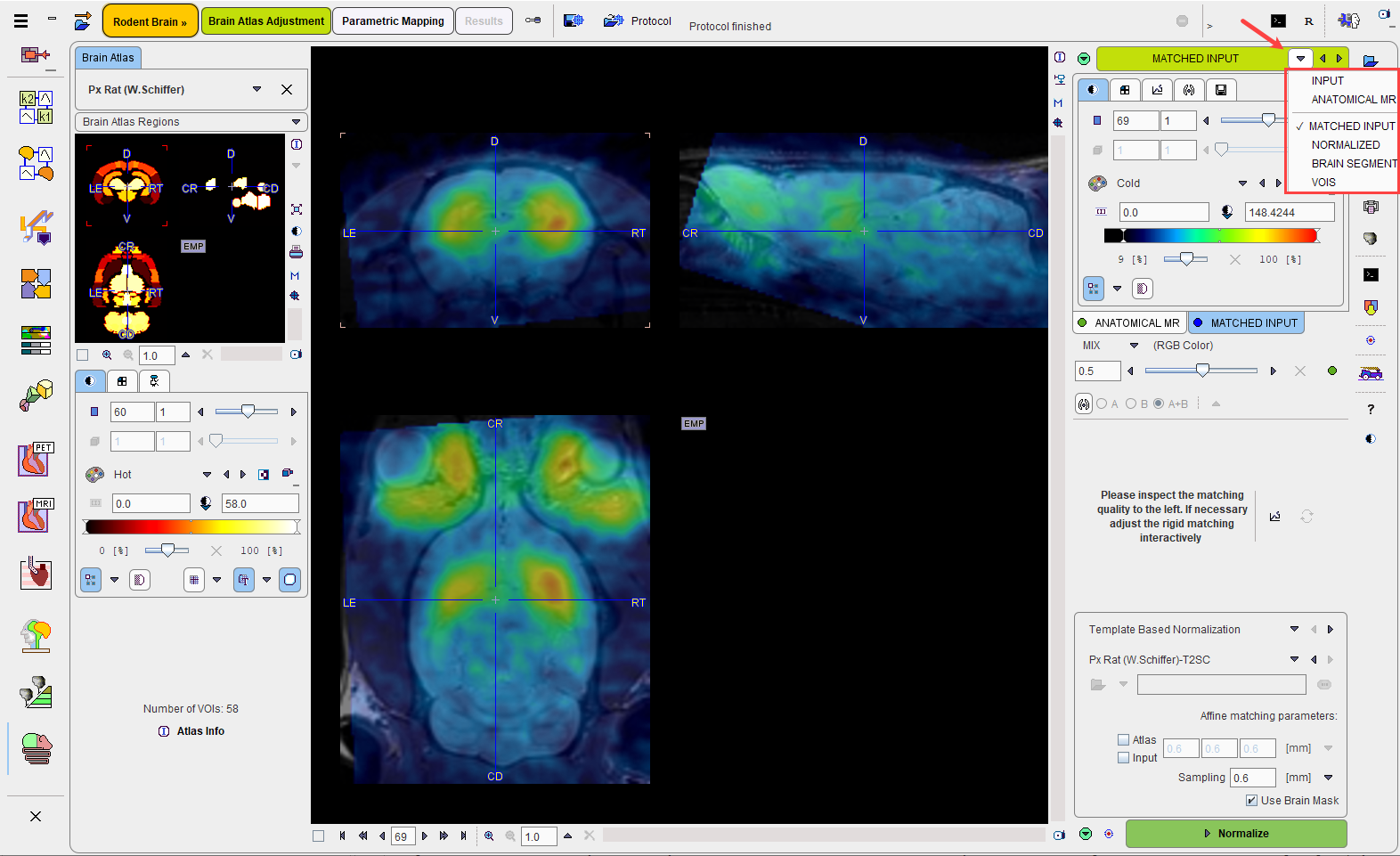This screenshot has width=1400, height=856.
Task: Click the Normalize button
Action: tap(1236, 834)
